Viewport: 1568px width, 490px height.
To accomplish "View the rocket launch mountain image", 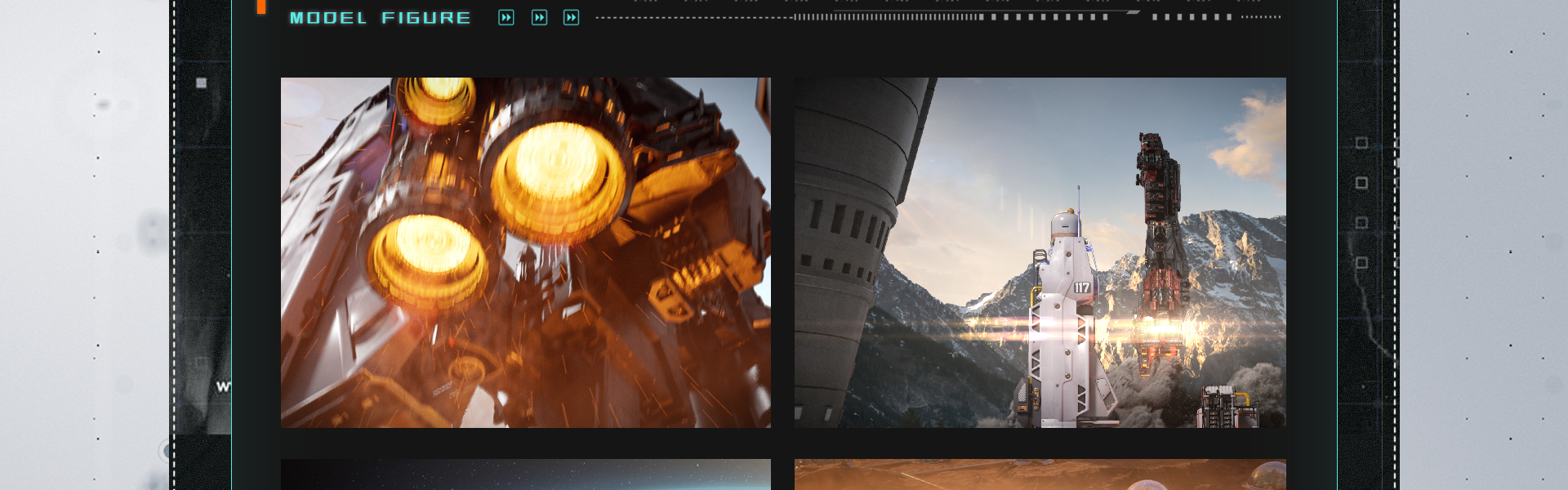I will 1040,252.
